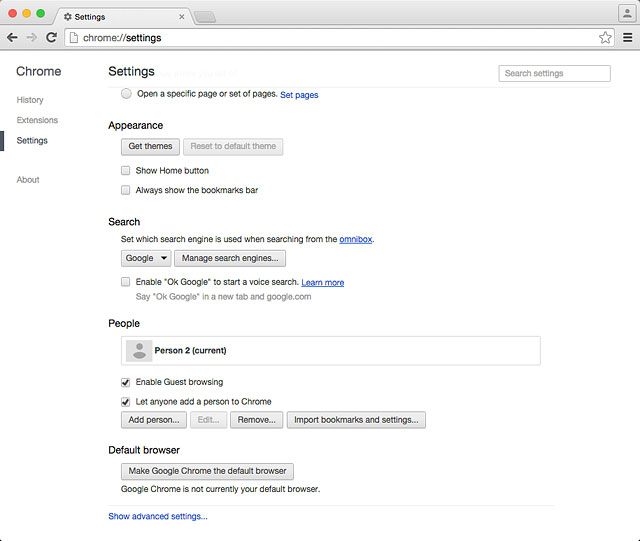Click the People section heading

click(x=124, y=323)
